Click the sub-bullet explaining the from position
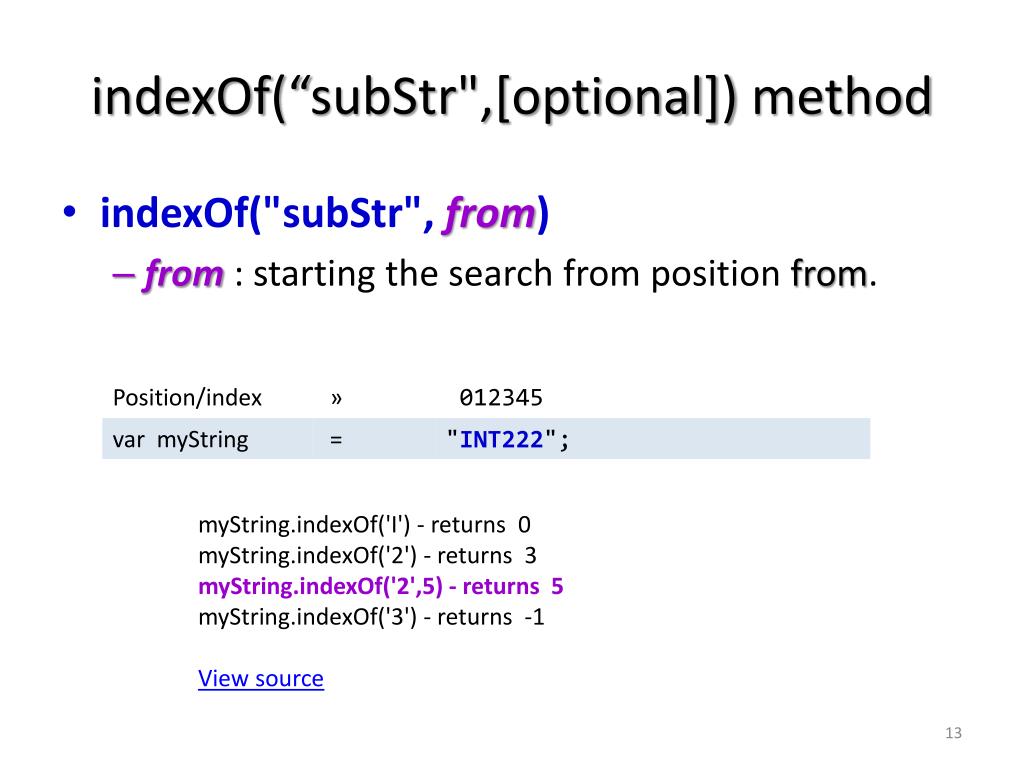Viewport: 1024px width, 768px height. (495, 274)
